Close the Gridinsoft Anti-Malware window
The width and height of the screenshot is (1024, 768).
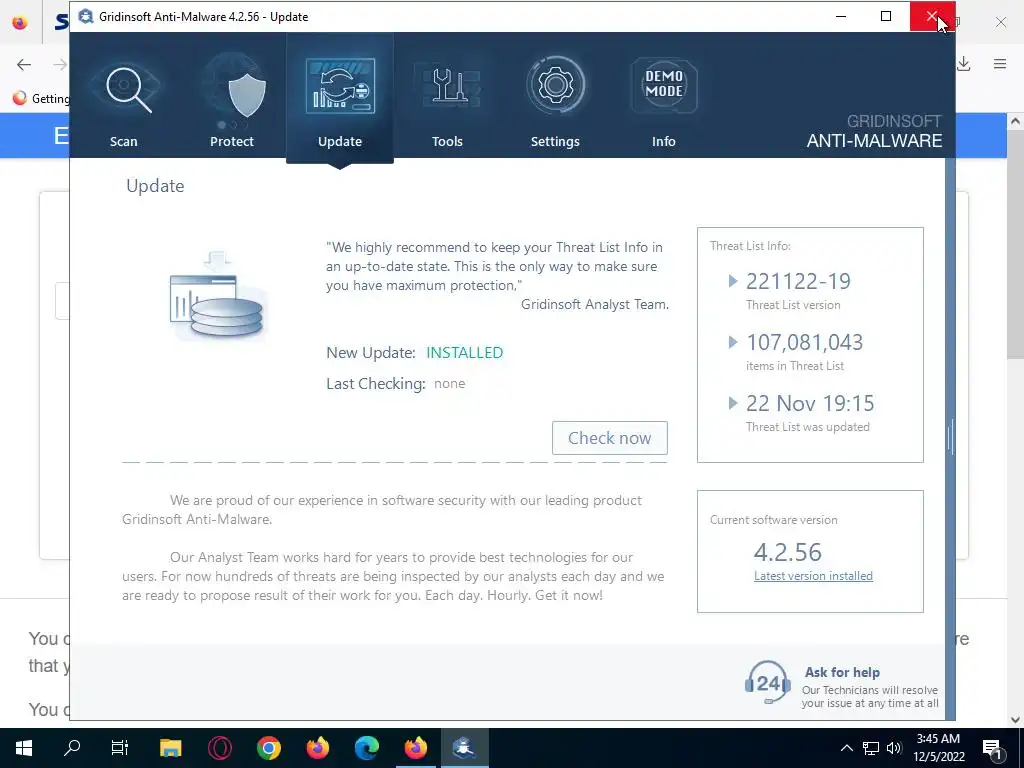click(x=932, y=16)
